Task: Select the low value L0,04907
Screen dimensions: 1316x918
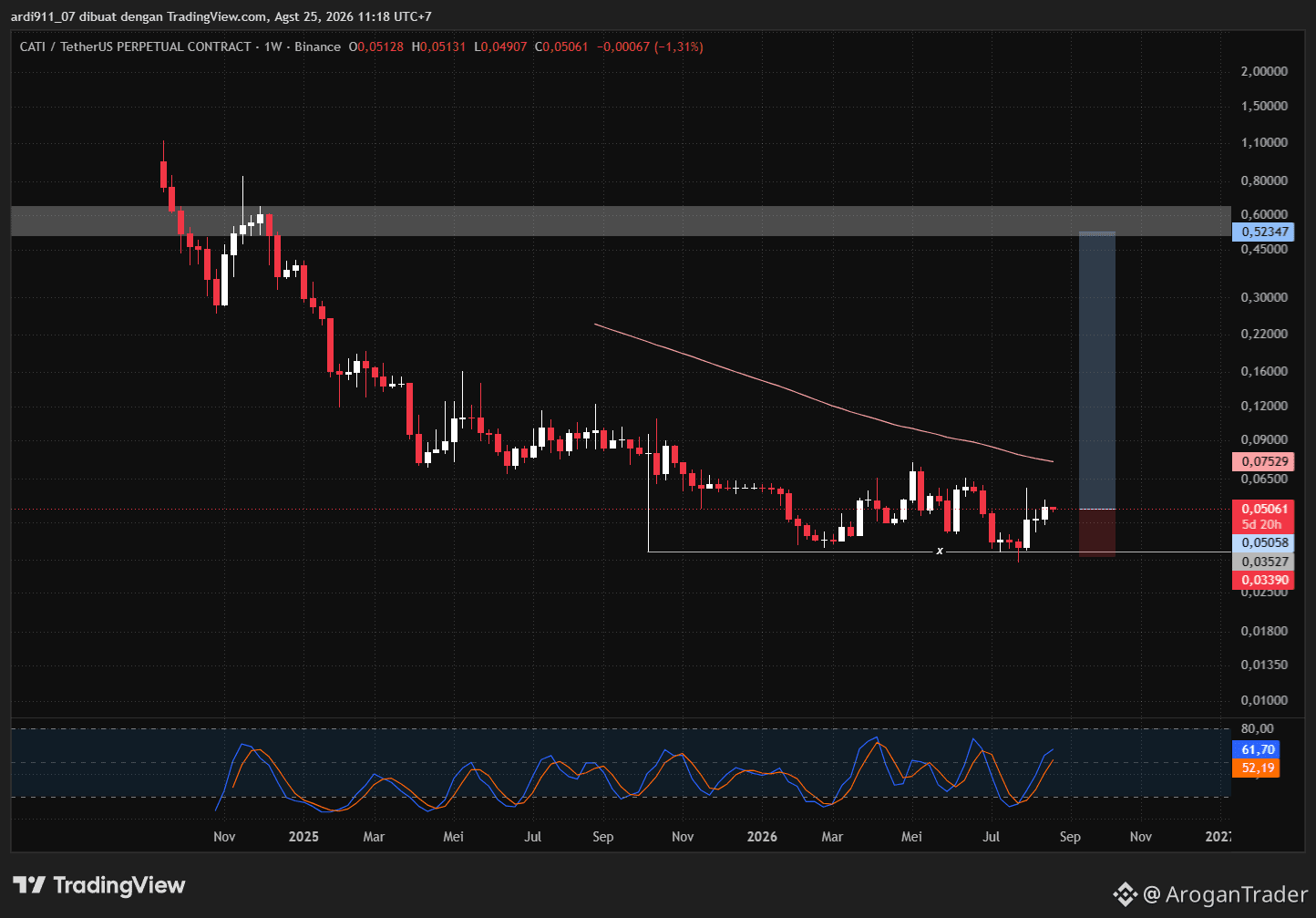Action: pyautogui.click(x=499, y=46)
